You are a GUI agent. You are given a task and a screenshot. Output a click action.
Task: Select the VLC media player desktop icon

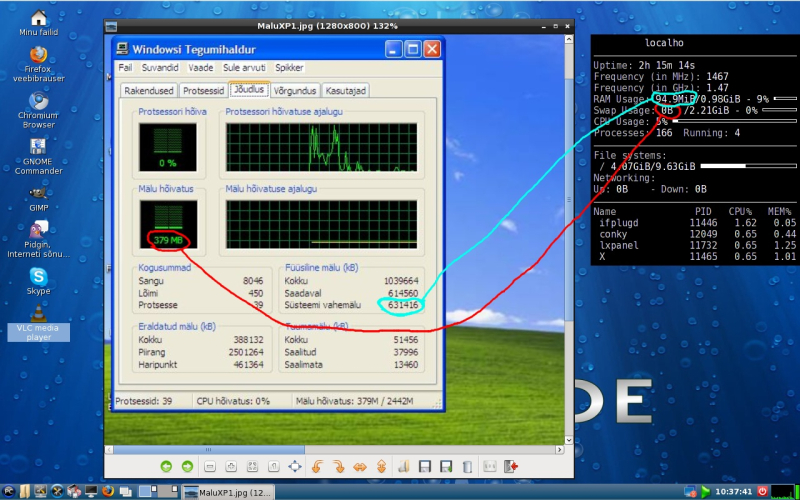39,323
